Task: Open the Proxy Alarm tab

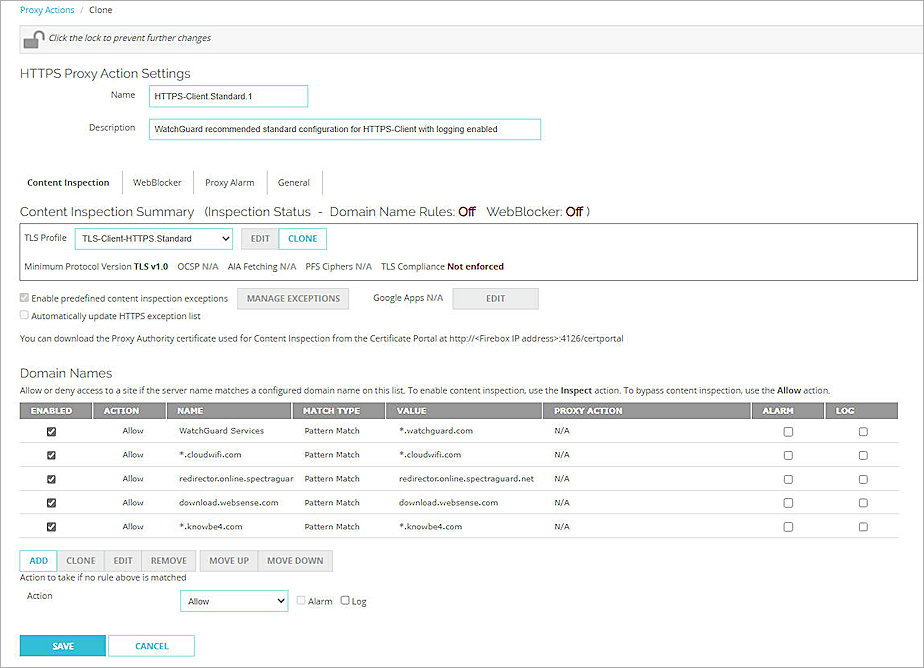Action: (230, 183)
